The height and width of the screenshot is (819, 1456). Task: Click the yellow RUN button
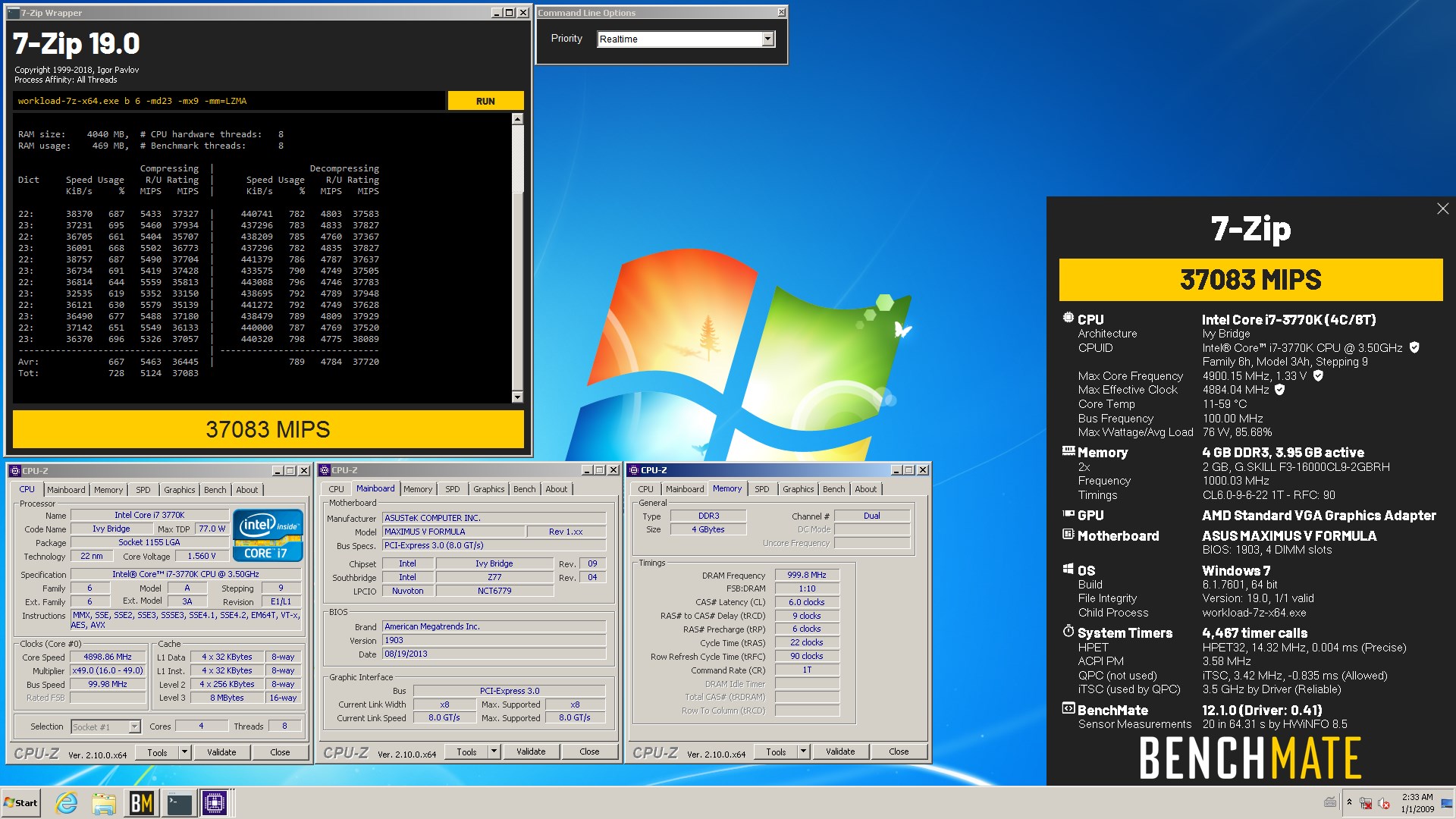(485, 101)
